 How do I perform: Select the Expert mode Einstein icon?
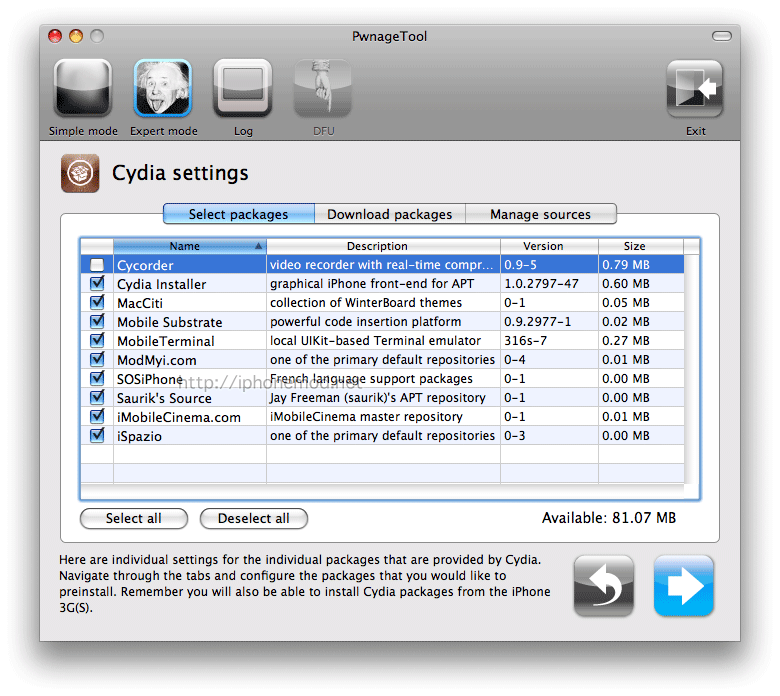point(163,88)
